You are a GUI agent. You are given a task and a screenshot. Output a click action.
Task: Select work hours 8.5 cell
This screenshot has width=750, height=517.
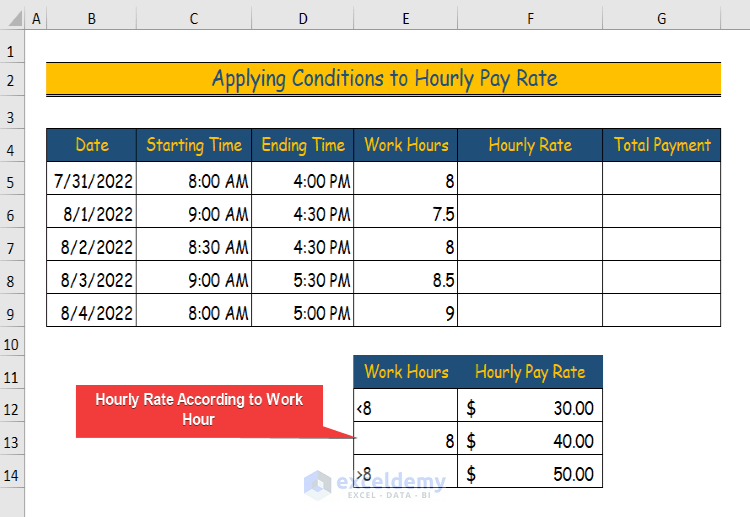point(406,277)
